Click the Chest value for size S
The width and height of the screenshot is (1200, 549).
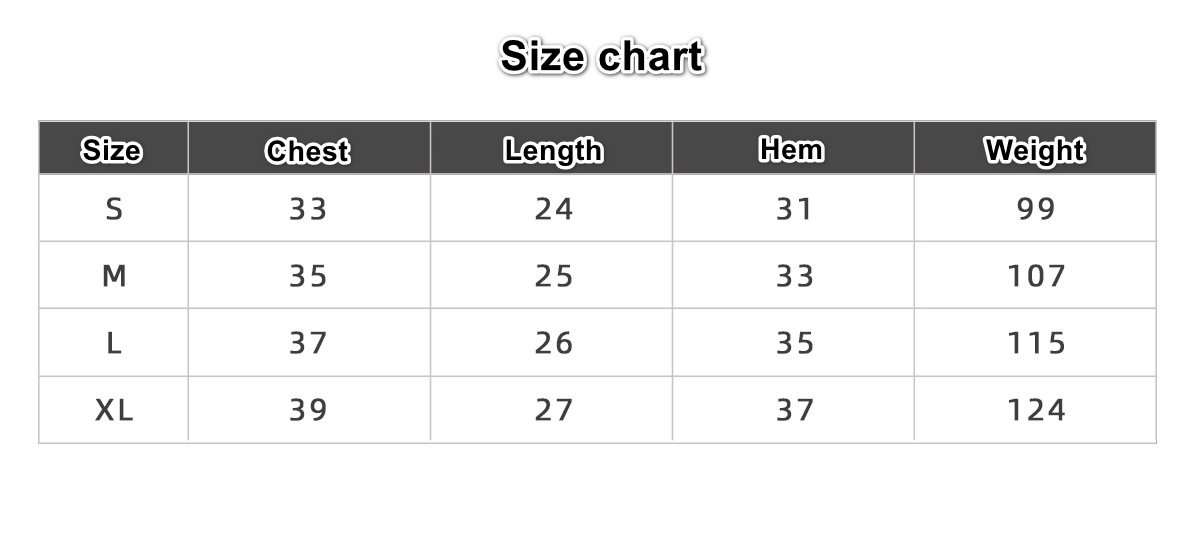tap(308, 209)
